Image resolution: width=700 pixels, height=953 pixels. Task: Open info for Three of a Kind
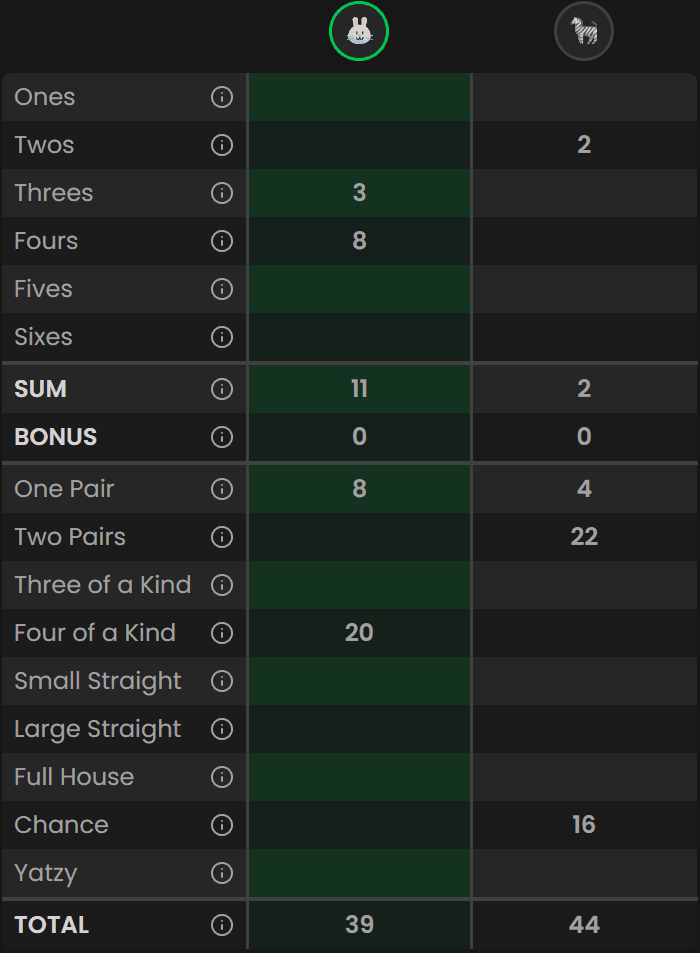point(222,585)
